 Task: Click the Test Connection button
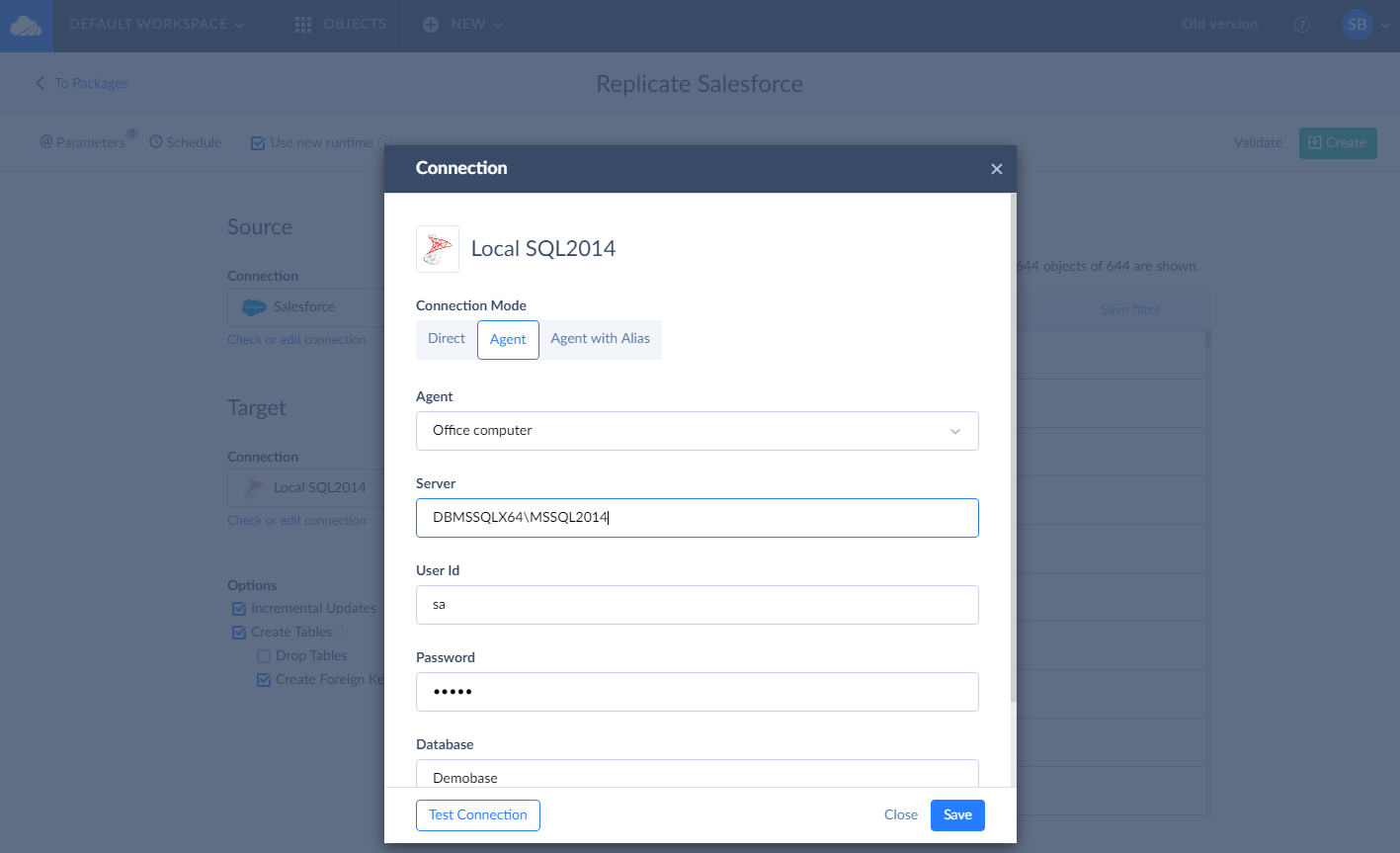click(x=478, y=815)
